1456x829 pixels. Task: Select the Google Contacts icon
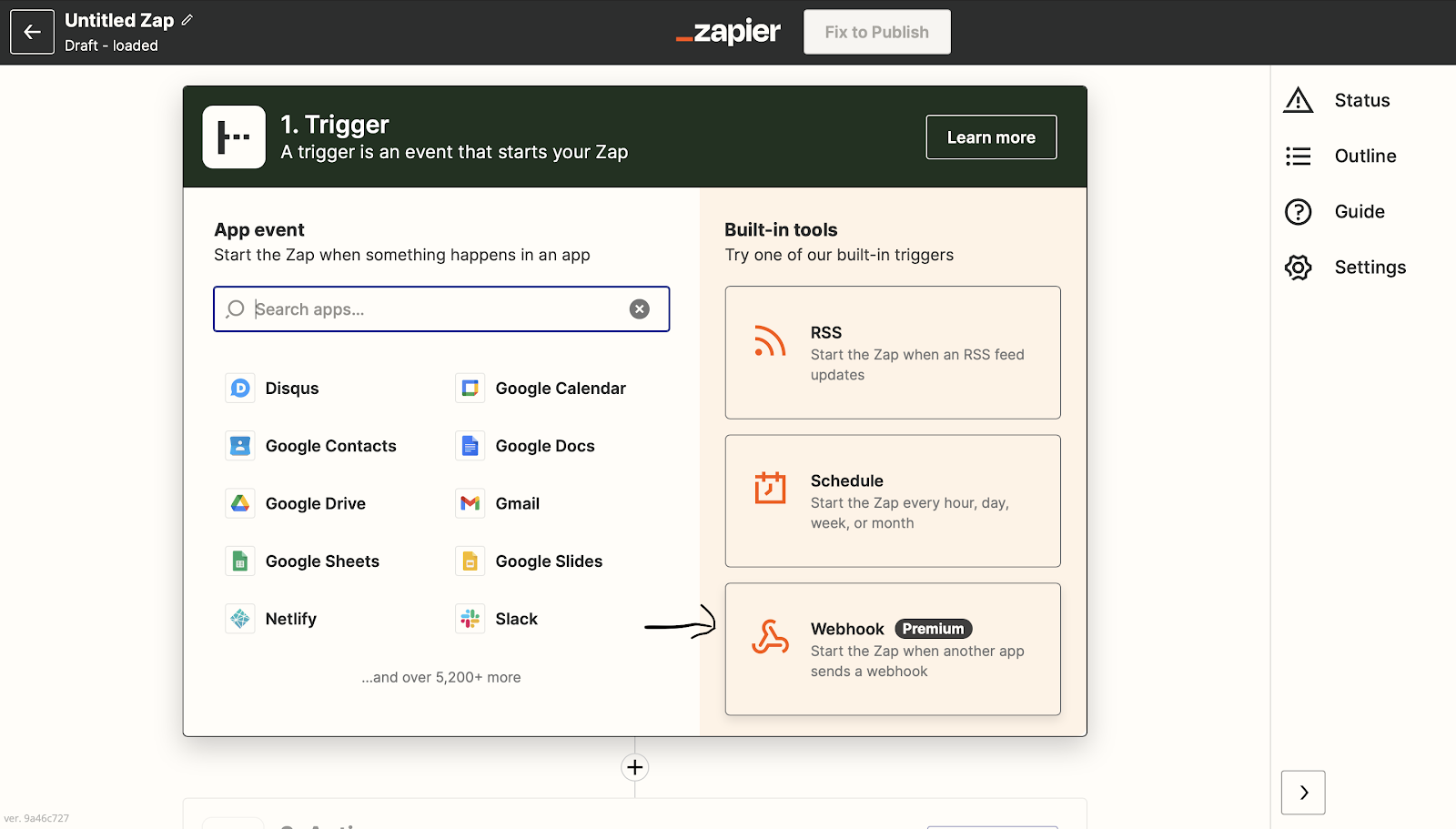click(x=240, y=446)
